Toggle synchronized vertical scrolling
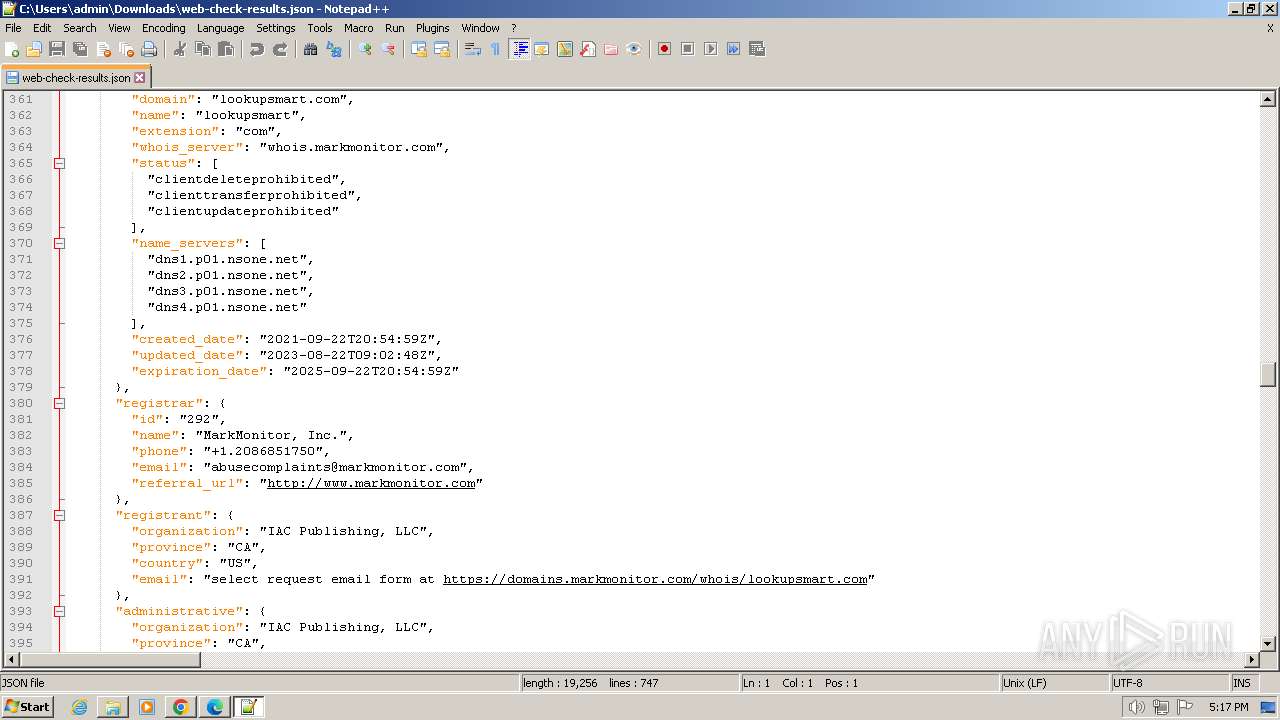This screenshot has width=1280, height=720. 419,49
